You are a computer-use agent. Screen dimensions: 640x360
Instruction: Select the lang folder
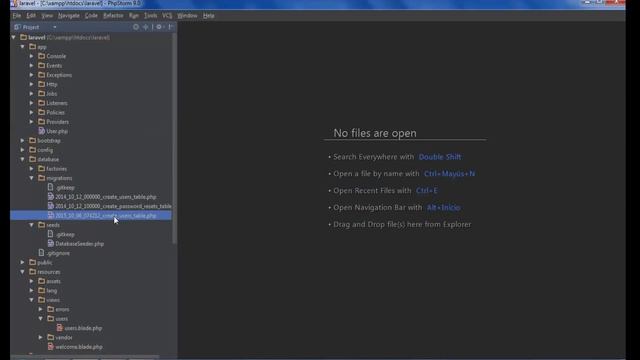click(51, 291)
